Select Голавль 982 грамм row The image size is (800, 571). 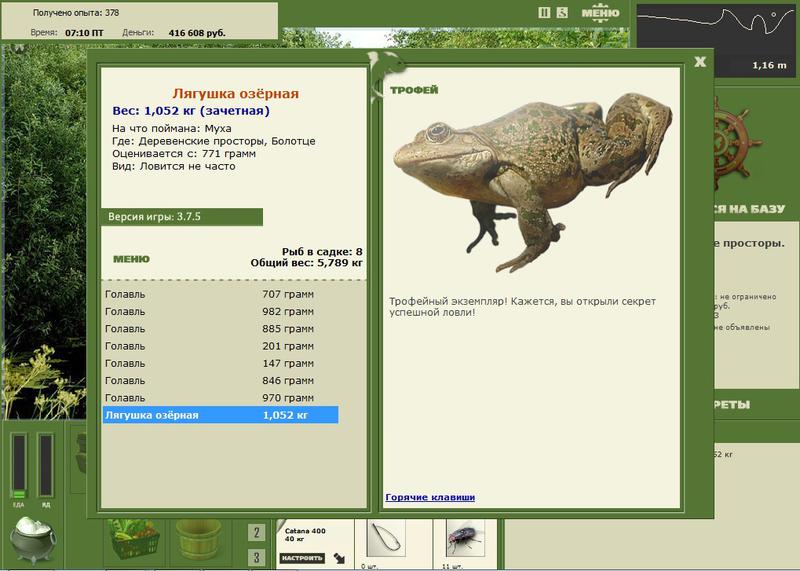tap(220, 312)
